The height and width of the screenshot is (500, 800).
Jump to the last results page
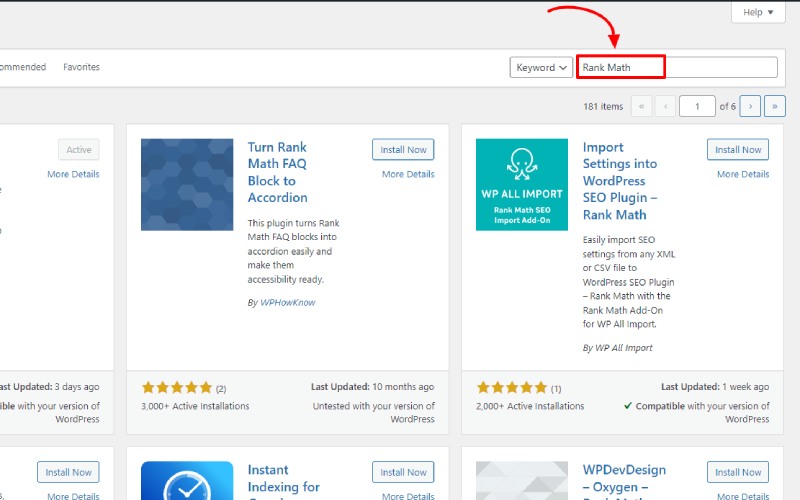click(x=774, y=106)
